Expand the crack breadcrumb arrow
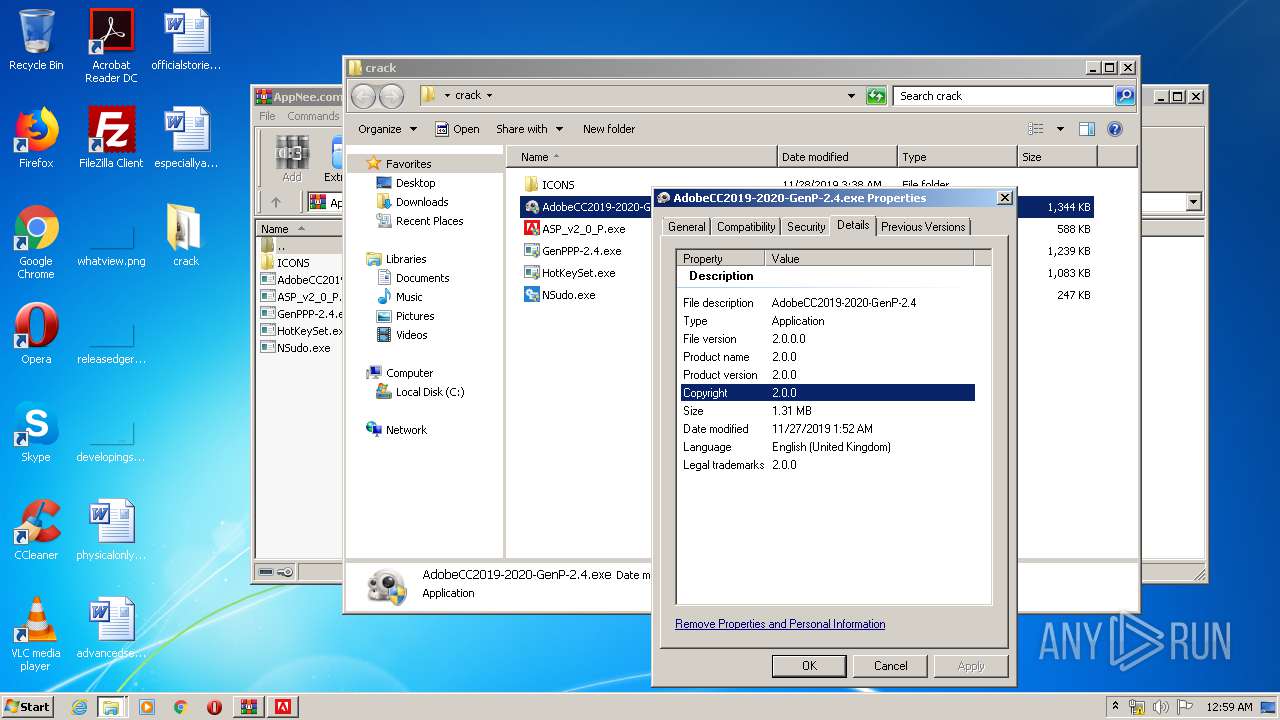 click(489, 96)
